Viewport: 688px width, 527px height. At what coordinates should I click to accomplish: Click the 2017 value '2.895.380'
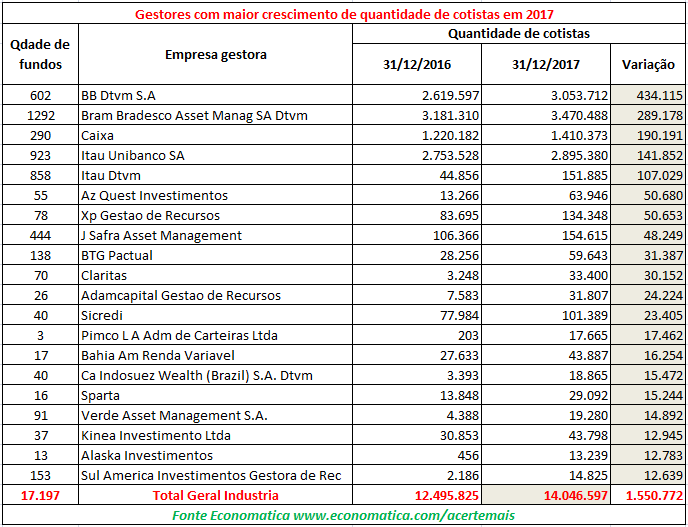pyautogui.click(x=546, y=155)
